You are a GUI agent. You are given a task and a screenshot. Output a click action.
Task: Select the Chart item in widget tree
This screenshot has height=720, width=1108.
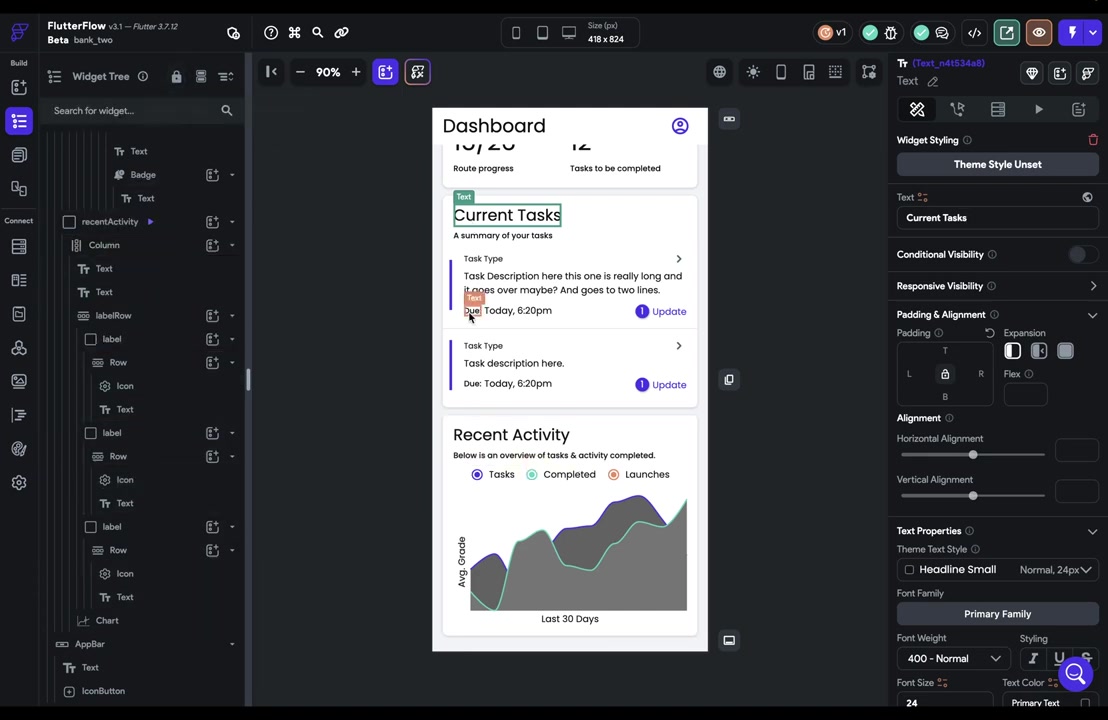[107, 620]
